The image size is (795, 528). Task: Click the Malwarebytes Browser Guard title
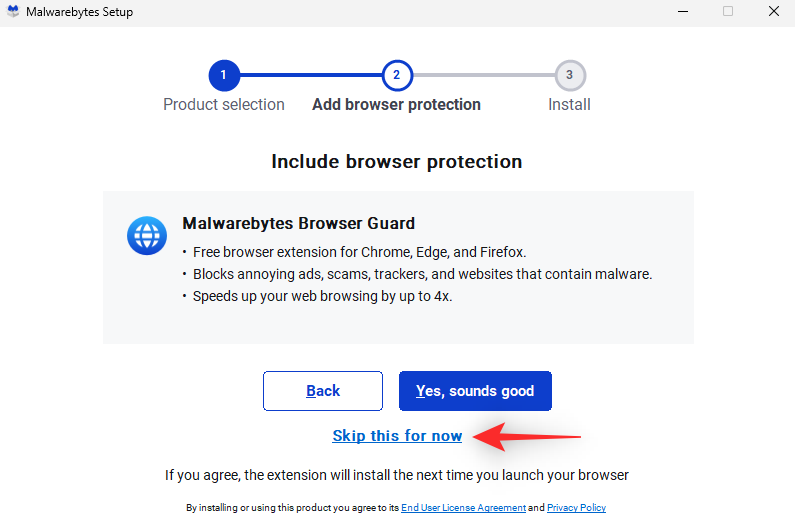tap(298, 223)
